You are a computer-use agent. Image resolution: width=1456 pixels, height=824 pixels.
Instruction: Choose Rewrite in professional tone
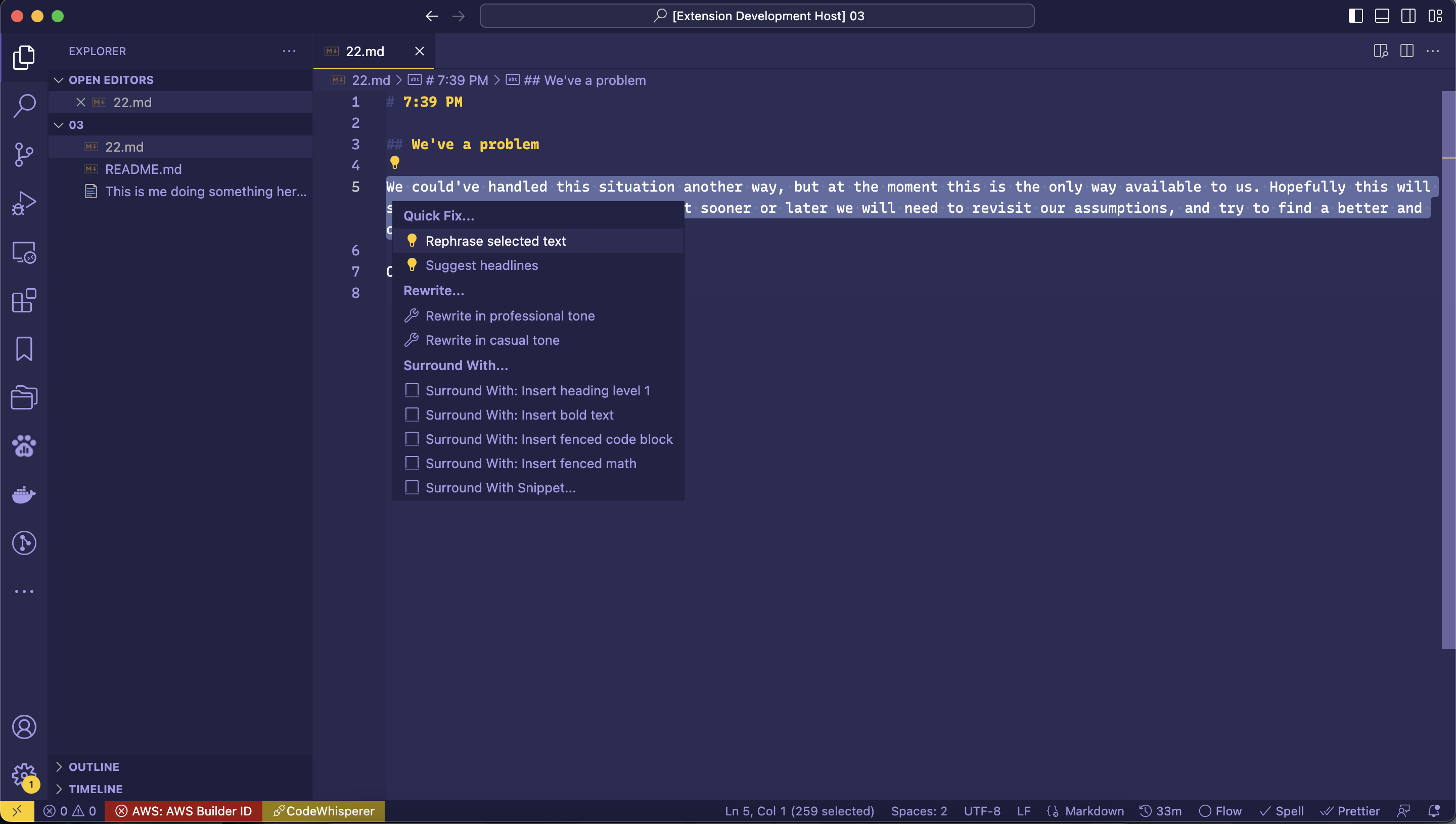point(538,316)
